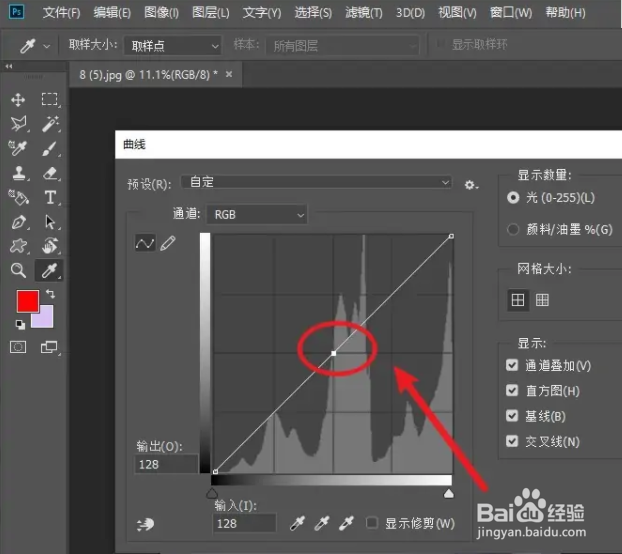Choose pencil draw curve mode

168,243
